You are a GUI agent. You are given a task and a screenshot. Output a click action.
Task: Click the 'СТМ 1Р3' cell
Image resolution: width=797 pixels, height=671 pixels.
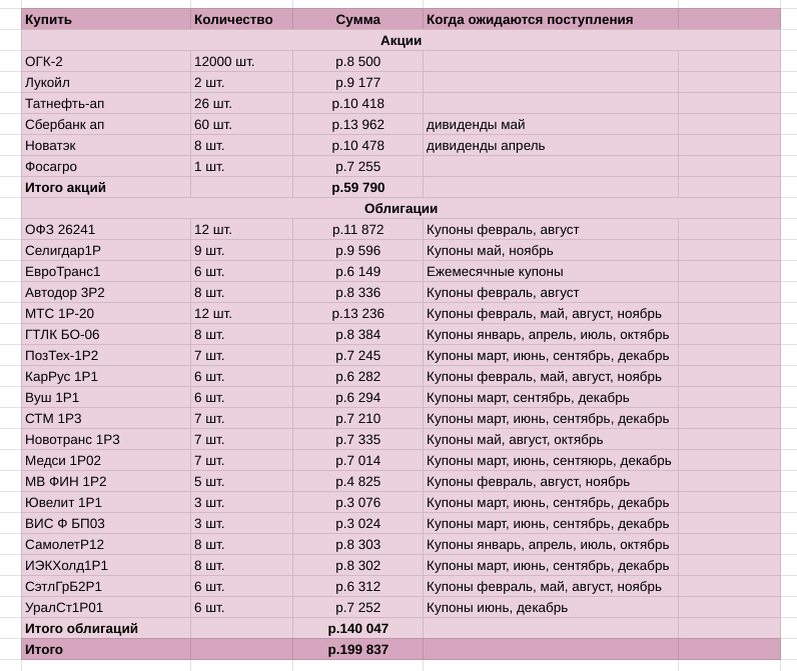pyautogui.click(x=106, y=419)
